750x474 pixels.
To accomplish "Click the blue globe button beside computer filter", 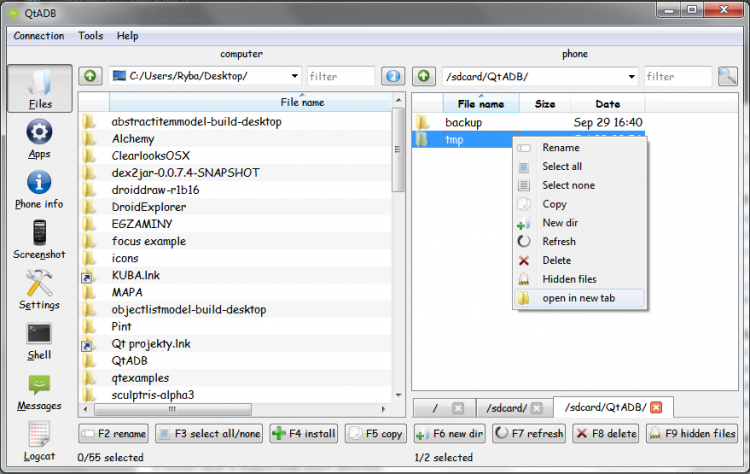I will click(x=393, y=76).
